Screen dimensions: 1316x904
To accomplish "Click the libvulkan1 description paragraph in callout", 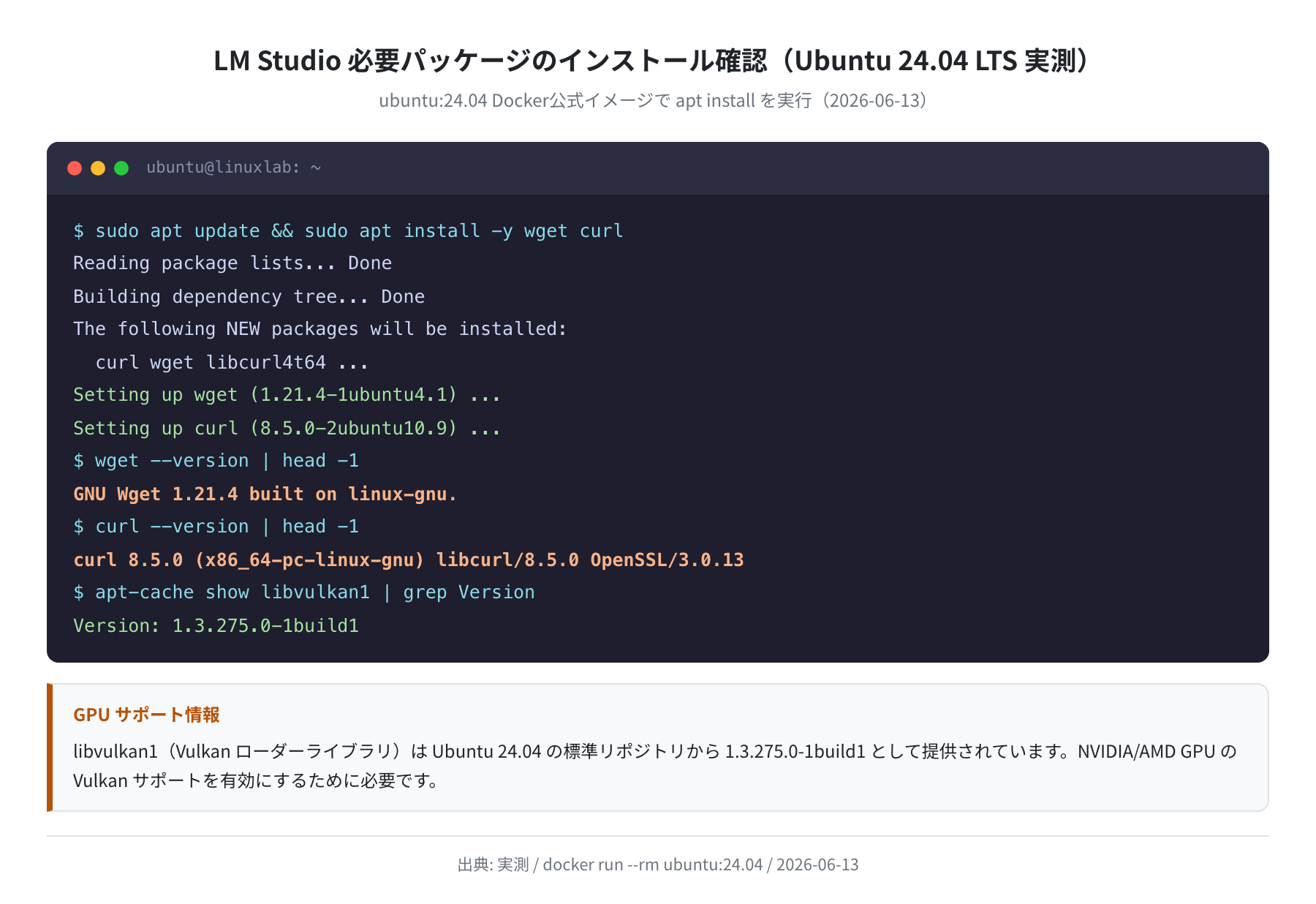I will pyautogui.click(x=655, y=766).
